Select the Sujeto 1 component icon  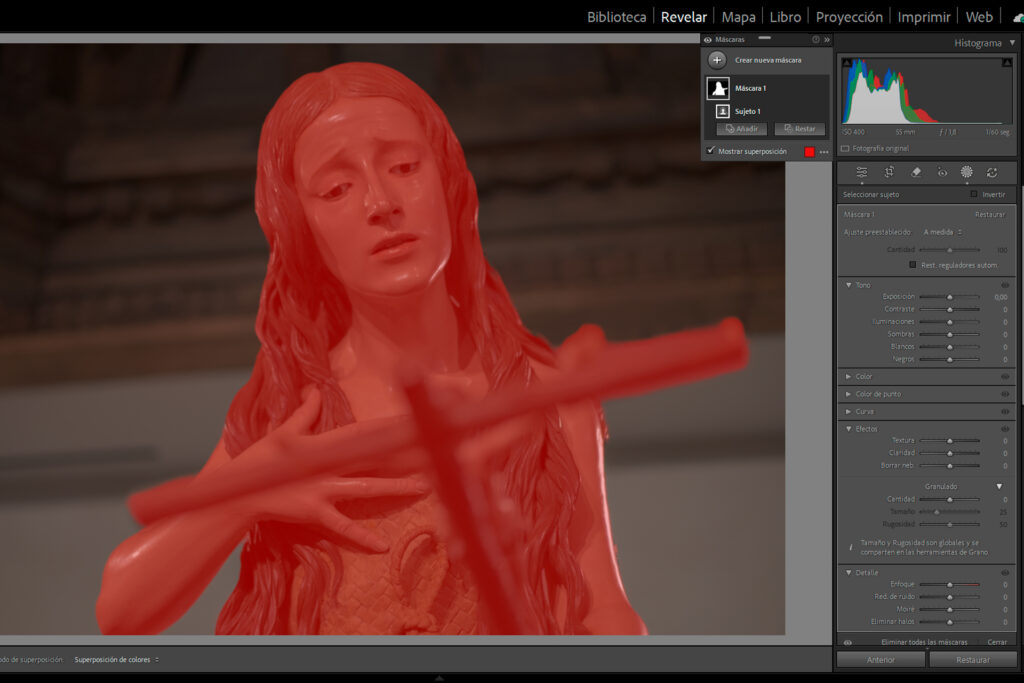click(722, 111)
